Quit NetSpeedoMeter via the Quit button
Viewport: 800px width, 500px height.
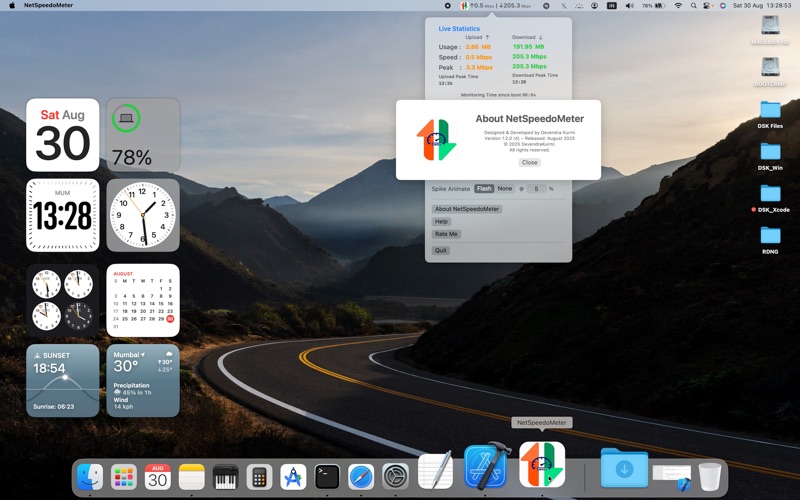(x=441, y=251)
